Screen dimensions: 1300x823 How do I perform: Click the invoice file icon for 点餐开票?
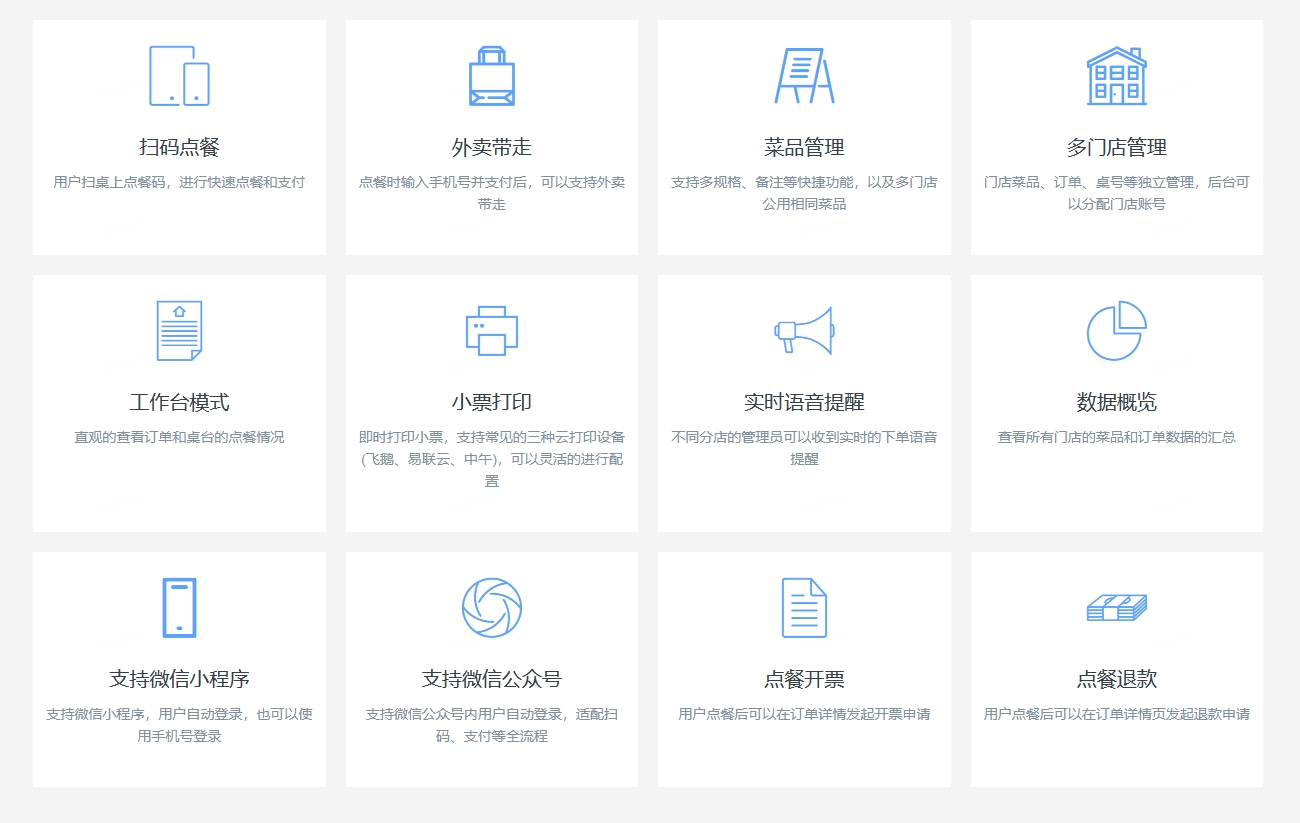[x=804, y=608]
